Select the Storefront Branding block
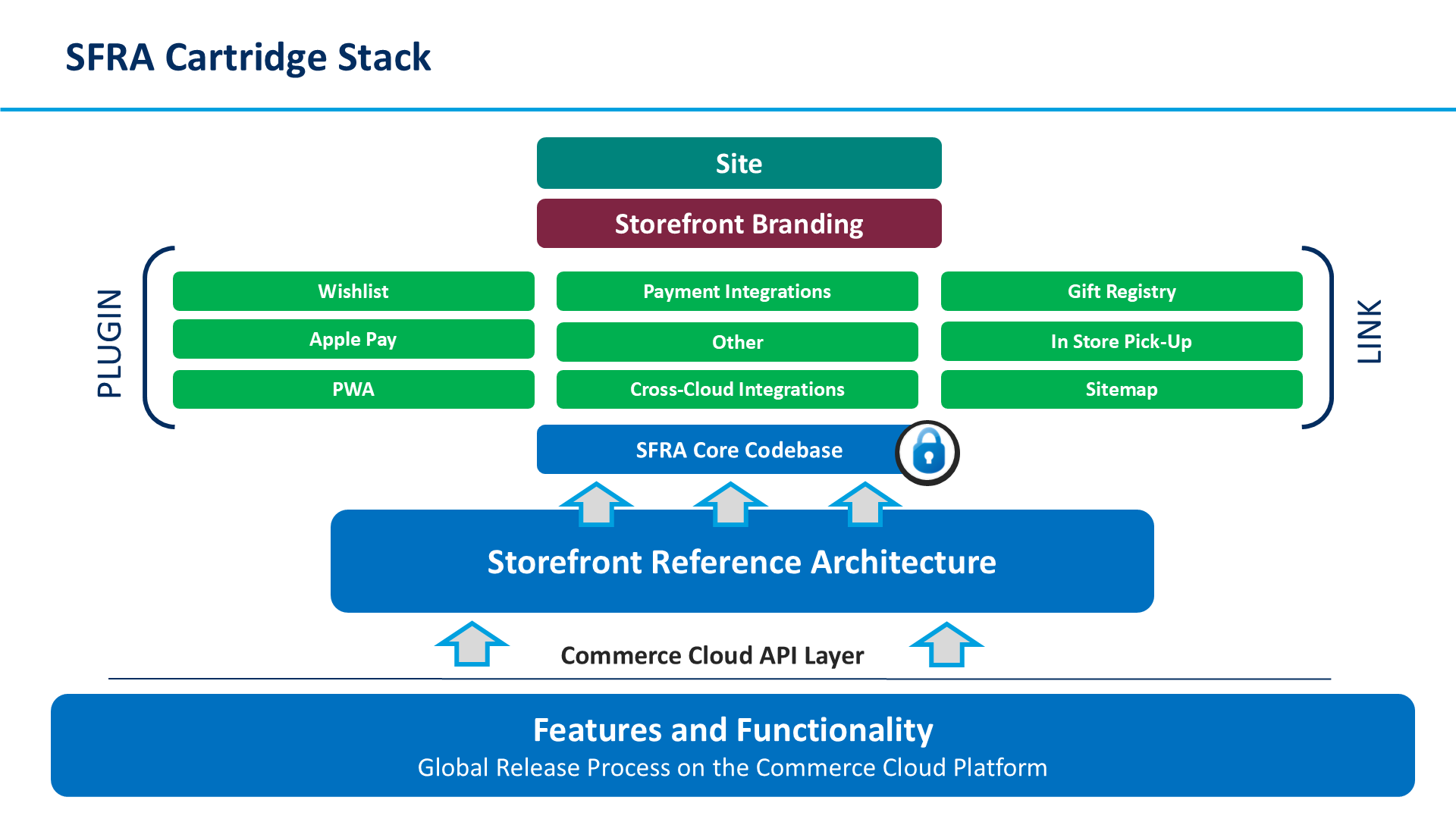The image size is (1456, 819). [739, 224]
